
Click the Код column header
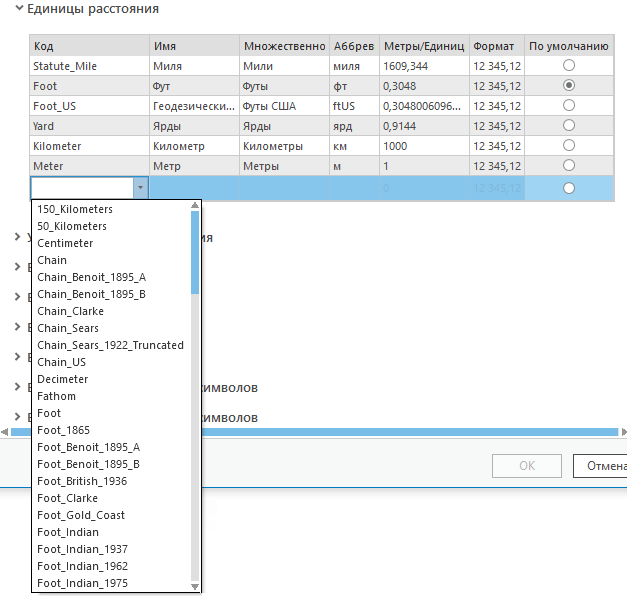pyautogui.click(x=89, y=46)
